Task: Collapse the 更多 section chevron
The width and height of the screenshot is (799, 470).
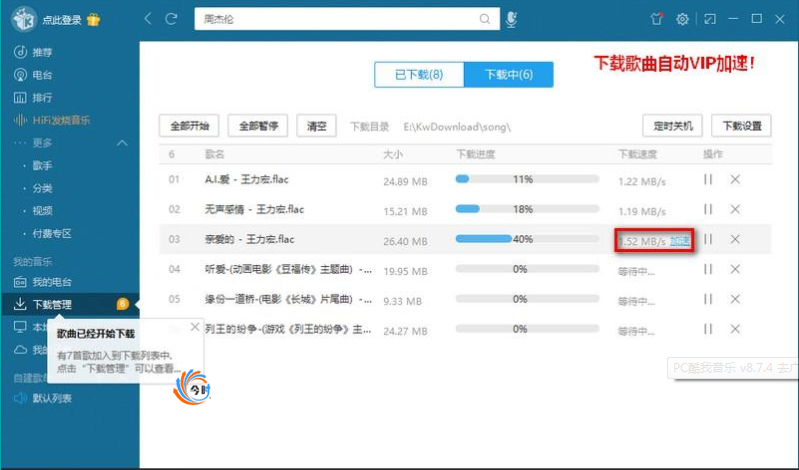Action: pos(122,143)
